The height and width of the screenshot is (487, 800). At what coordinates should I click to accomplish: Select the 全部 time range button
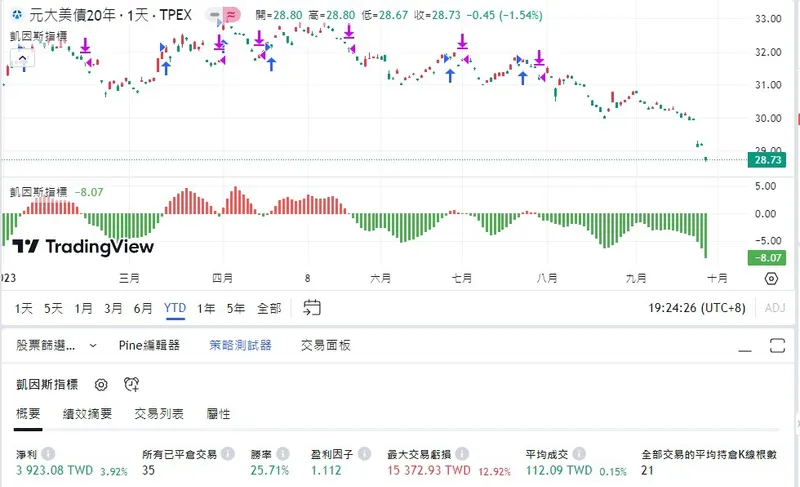click(x=269, y=308)
